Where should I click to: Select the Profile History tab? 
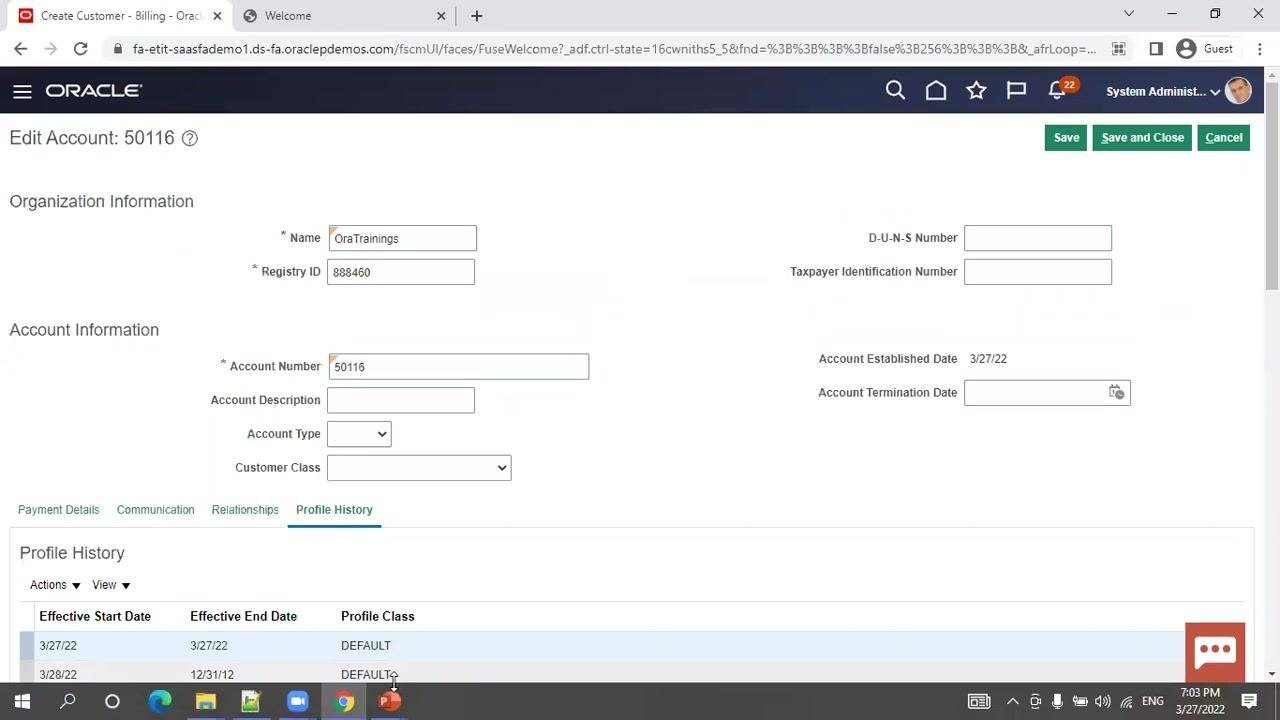pyautogui.click(x=334, y=510)
